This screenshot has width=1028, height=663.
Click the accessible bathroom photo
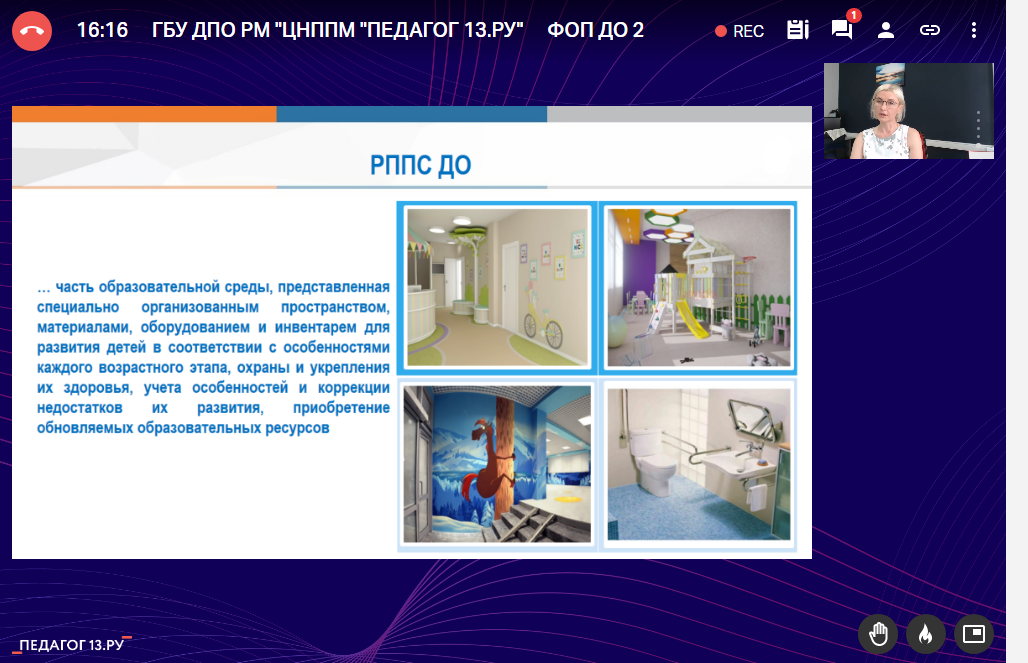698,464
